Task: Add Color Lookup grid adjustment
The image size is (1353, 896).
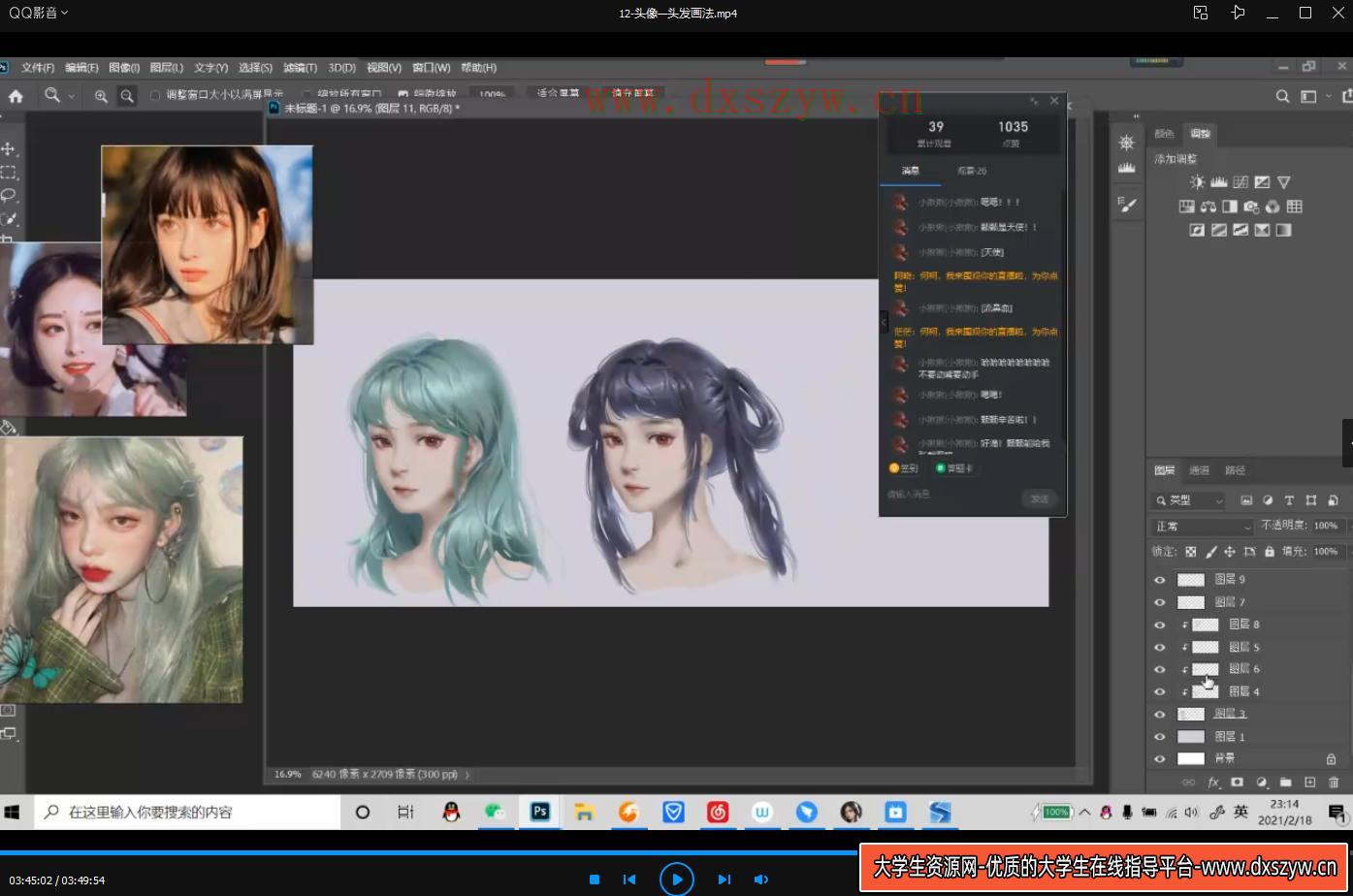Action: (x=1294, y=207)
